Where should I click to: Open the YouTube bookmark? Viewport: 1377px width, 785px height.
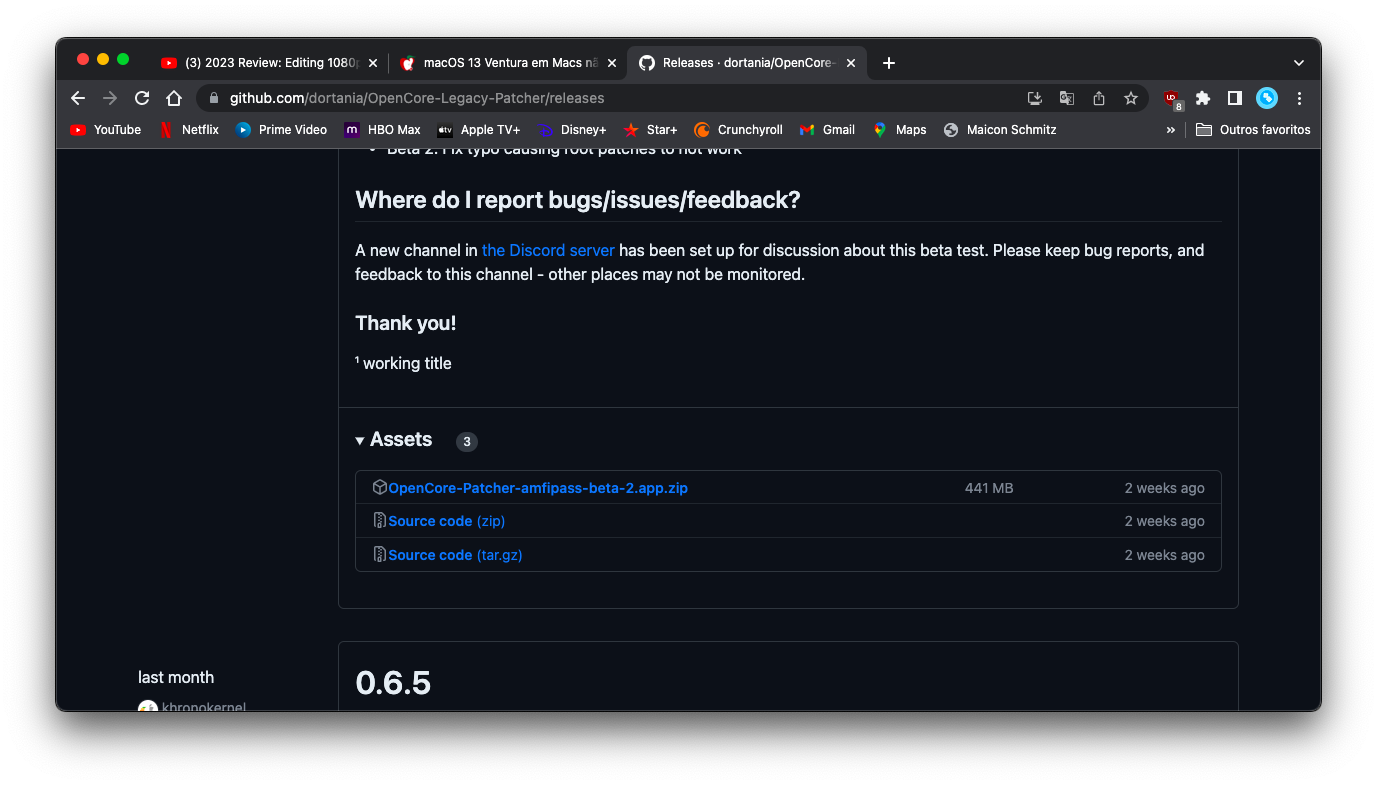106,130
